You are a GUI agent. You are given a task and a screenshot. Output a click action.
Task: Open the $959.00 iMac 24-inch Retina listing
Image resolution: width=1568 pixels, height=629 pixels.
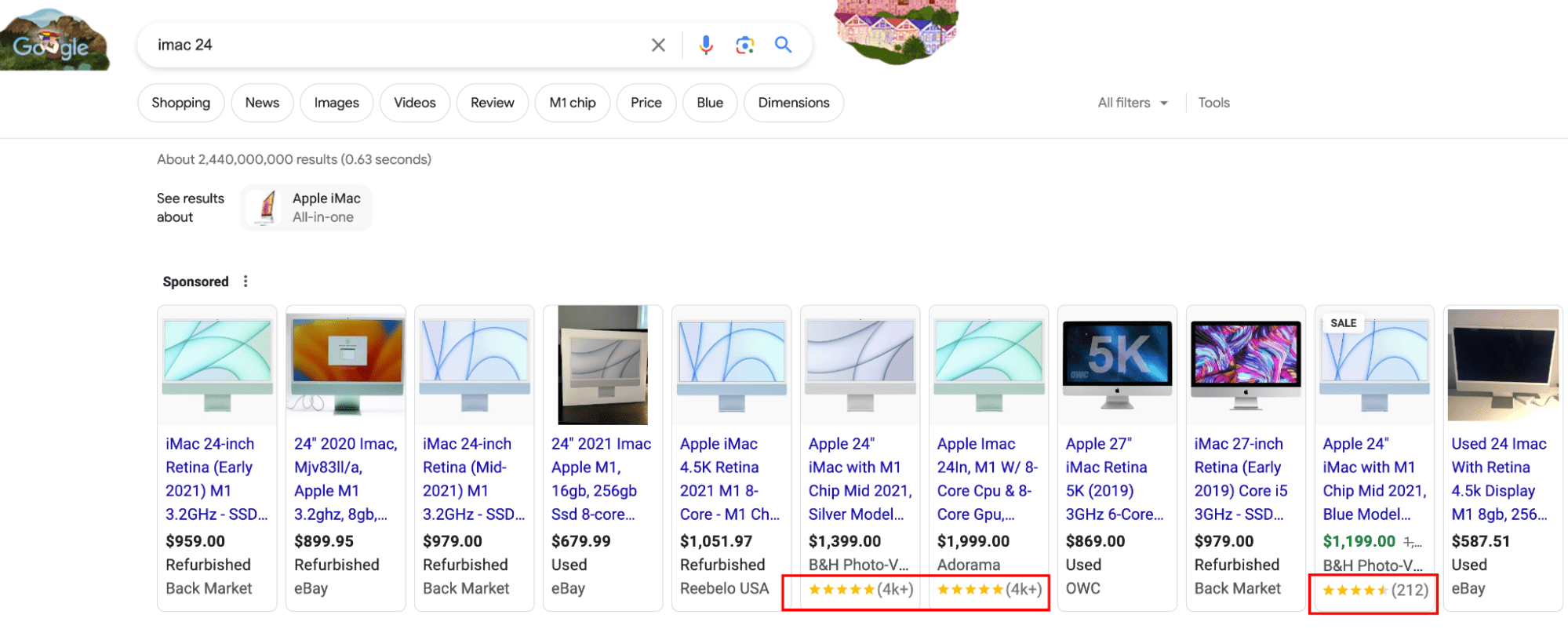[x=216, y=478]
